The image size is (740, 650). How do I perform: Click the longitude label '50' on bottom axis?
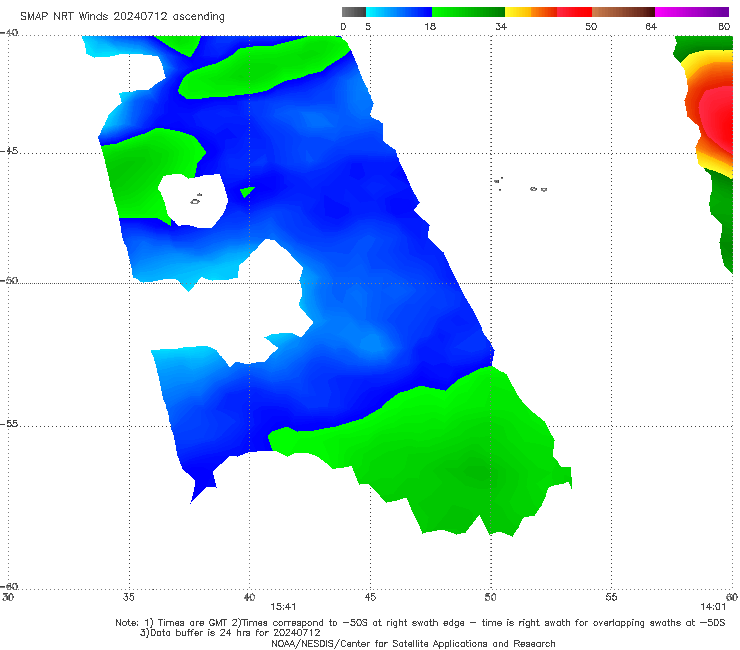(491, 598)
